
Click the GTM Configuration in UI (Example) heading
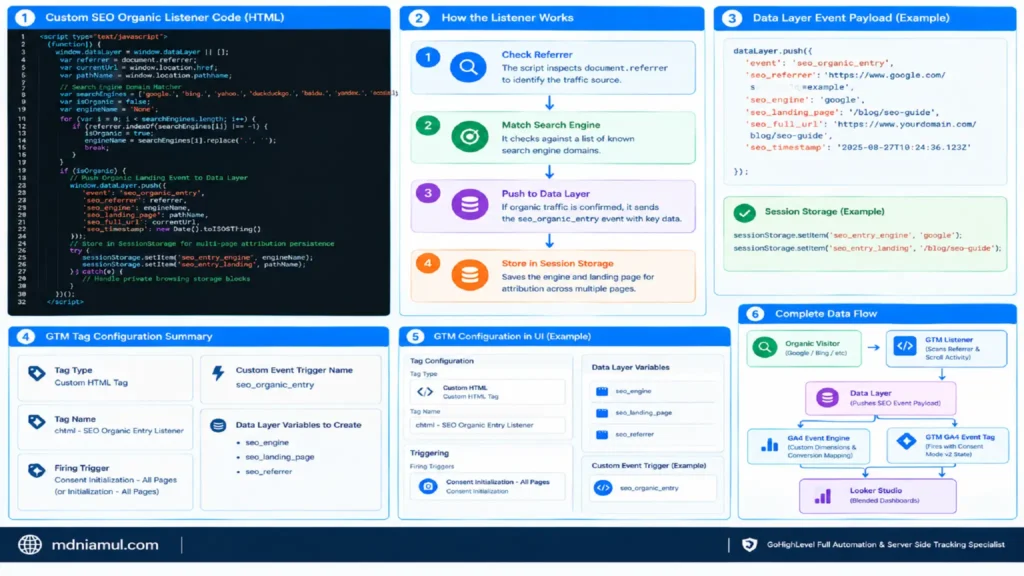tap(512, 336)
